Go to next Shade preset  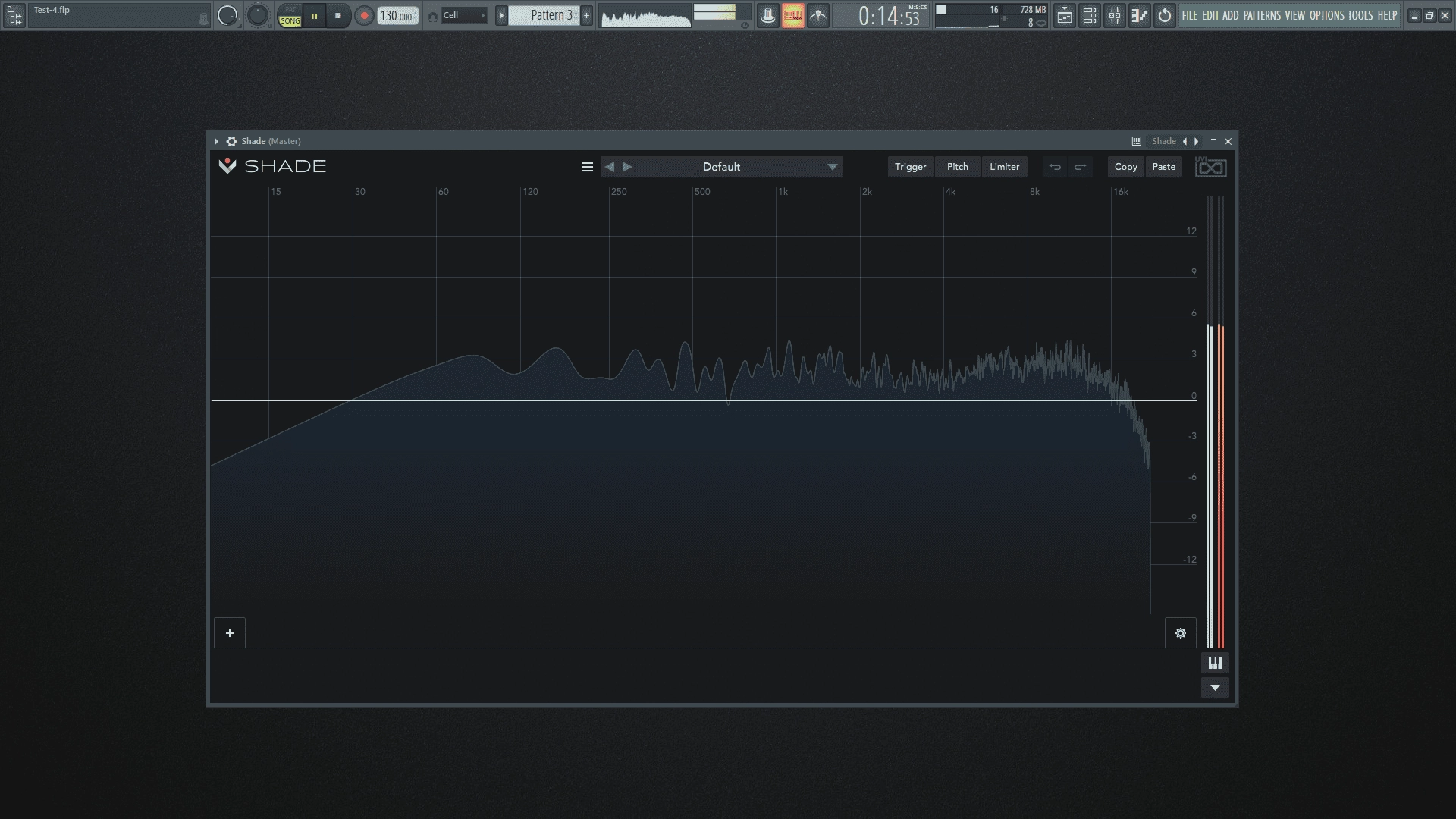tap(627, 167)
